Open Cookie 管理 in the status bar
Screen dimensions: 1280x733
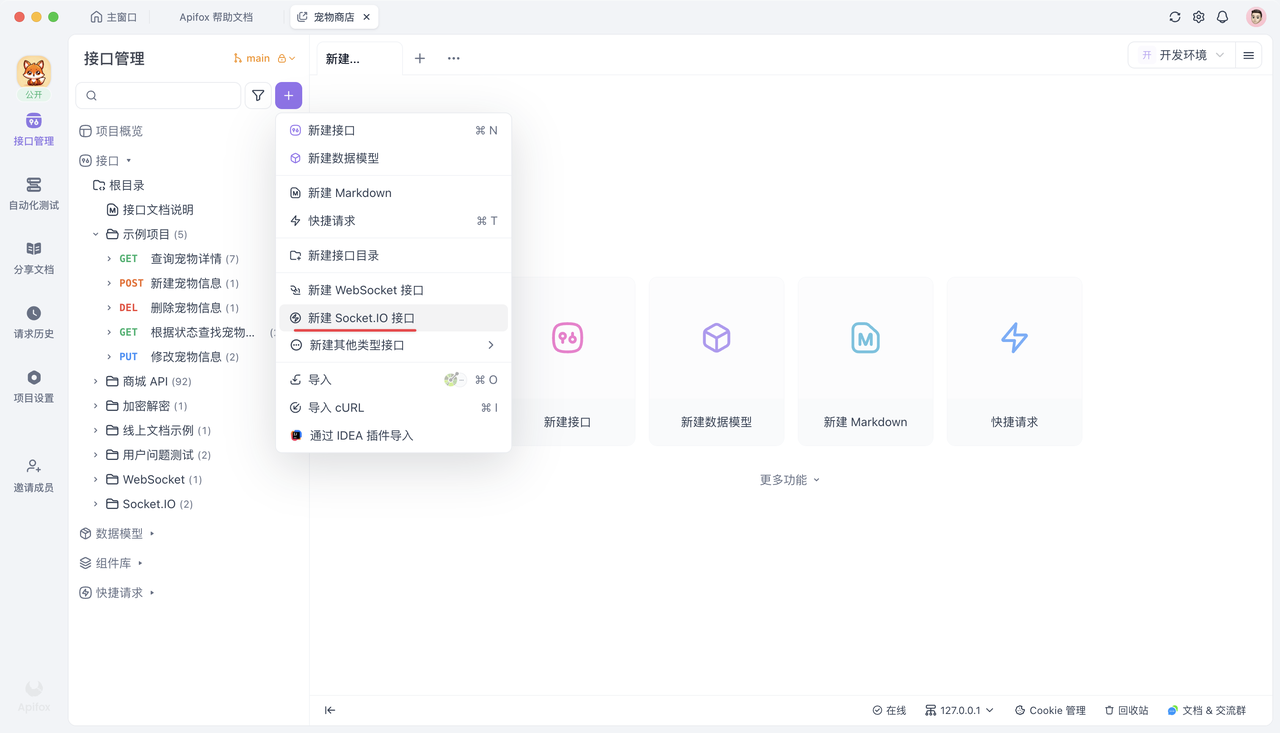pyautogui.click(x=1049, y=710)
